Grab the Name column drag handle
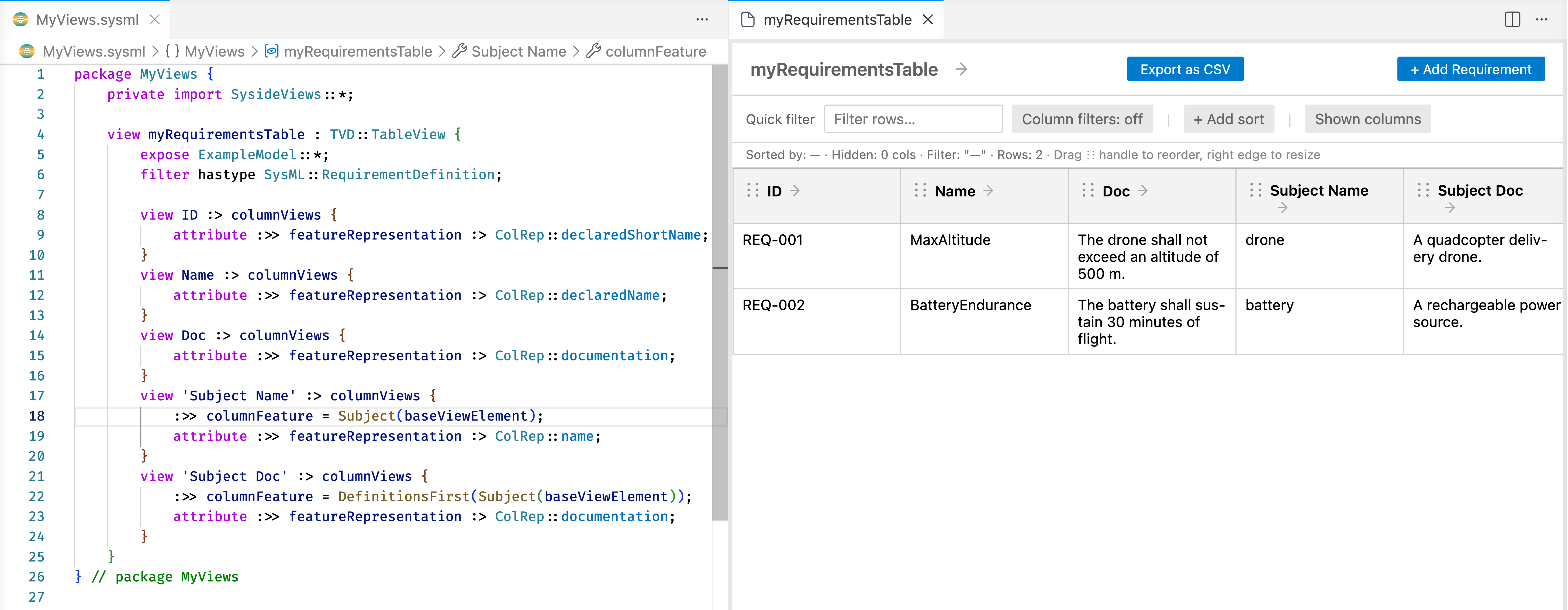1568x610 pixels. coord(920,190)
